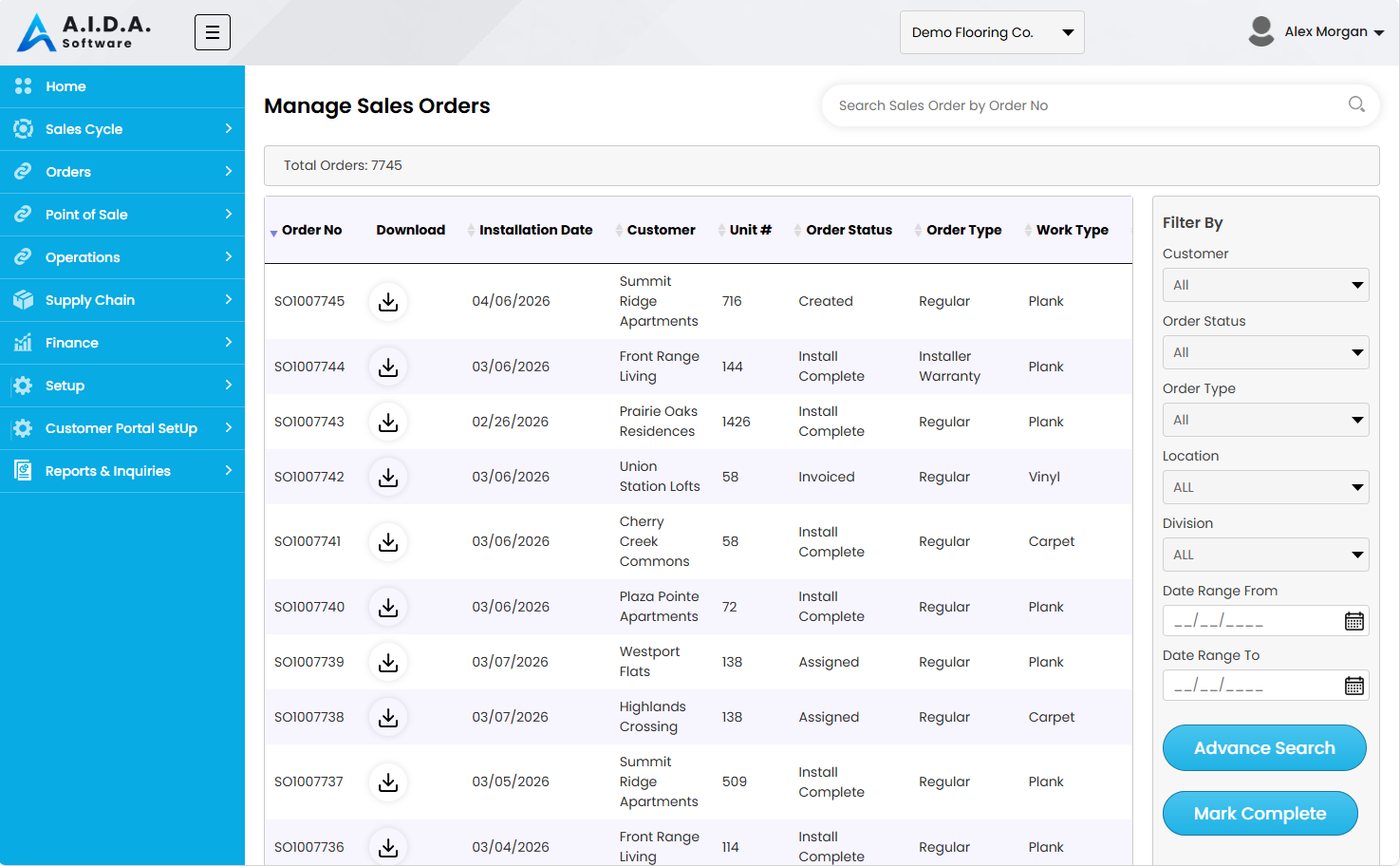1400x866 pixels.
Task: Click the Total Orders: 7745 text
Action: [343, 165]
